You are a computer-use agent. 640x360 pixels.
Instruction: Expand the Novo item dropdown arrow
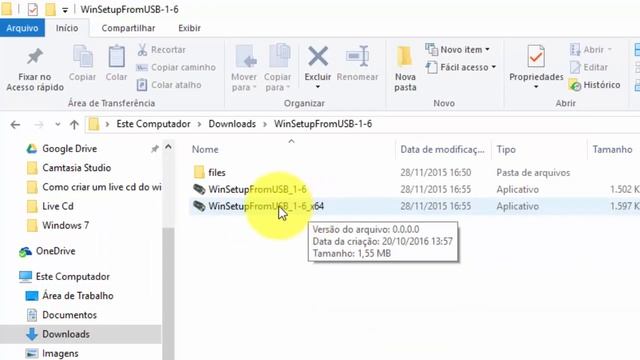(x=488, y=50)
